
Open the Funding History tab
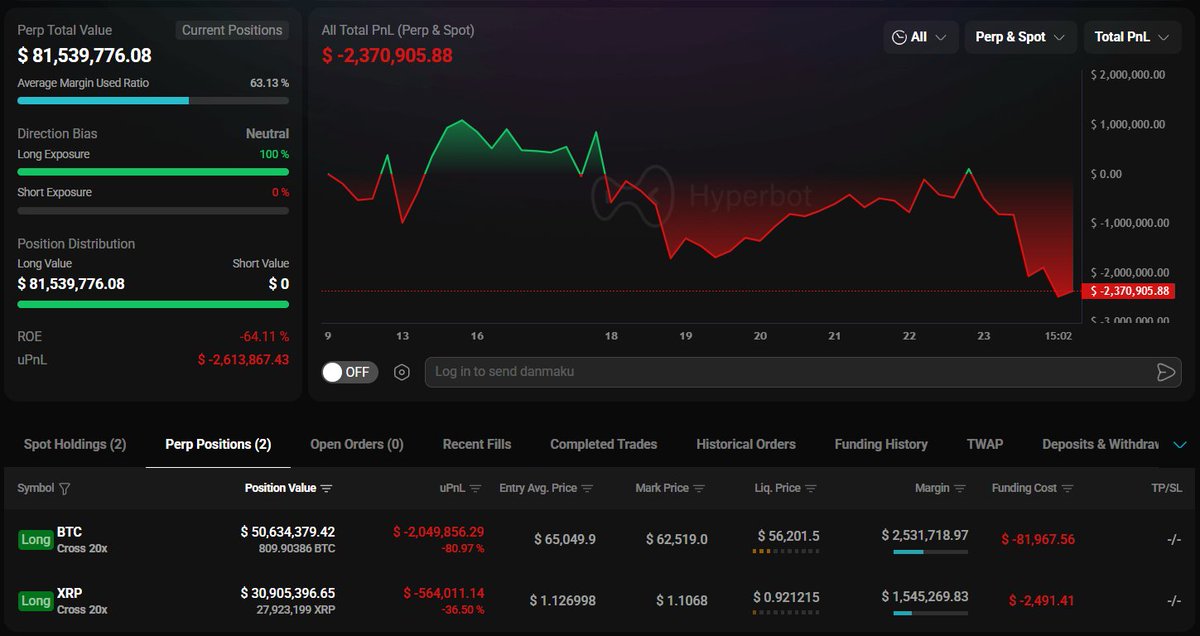click(x=881, y=444)
